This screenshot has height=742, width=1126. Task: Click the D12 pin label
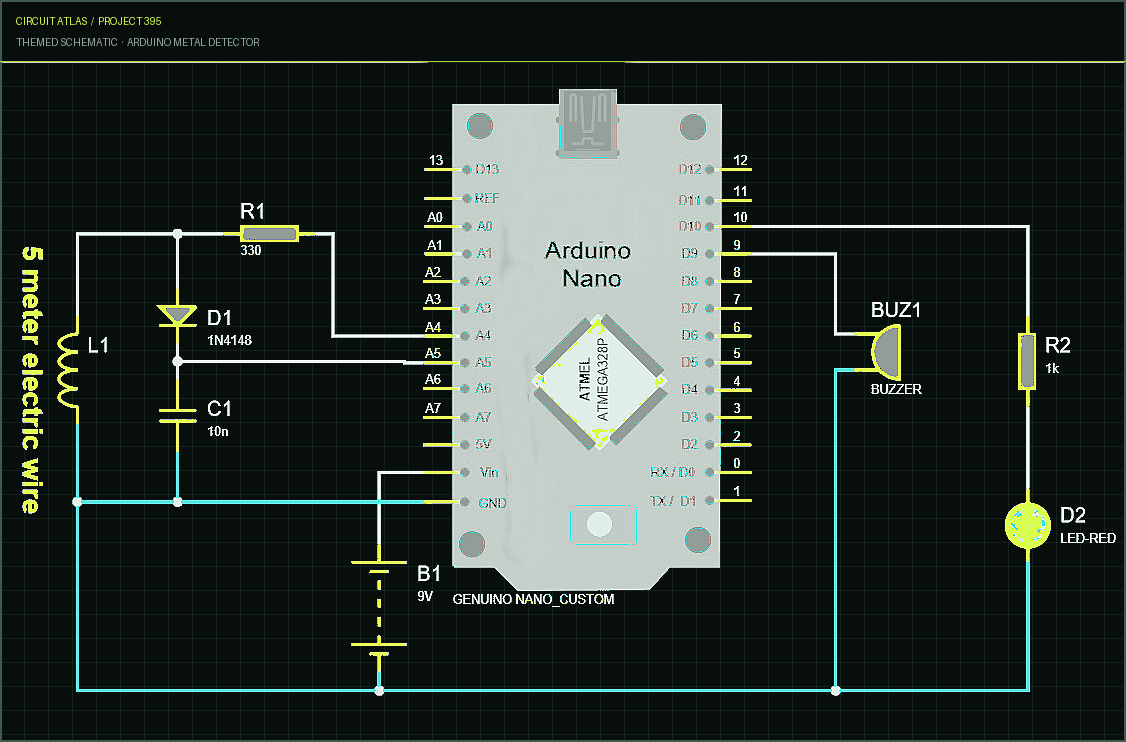click(689, 170)
